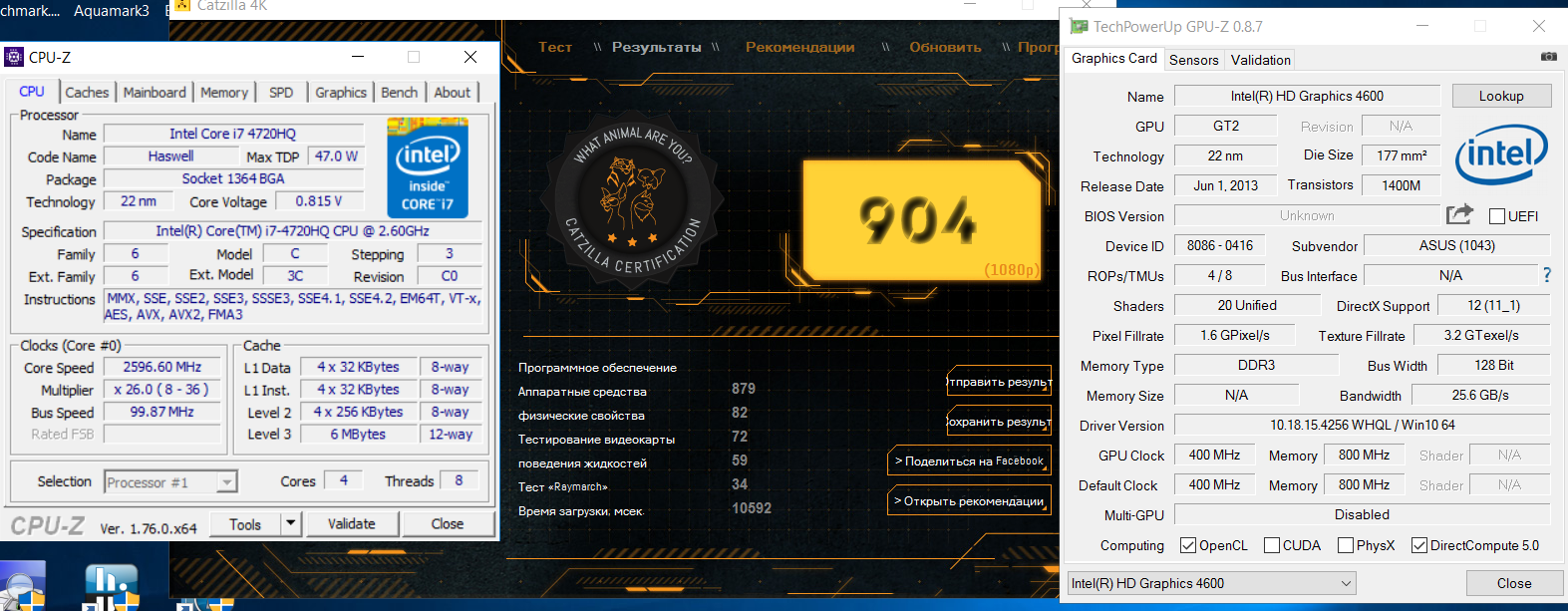Switch to the Mainboard tab
This screenshot has height=611, width=1568.
[155, 92]
